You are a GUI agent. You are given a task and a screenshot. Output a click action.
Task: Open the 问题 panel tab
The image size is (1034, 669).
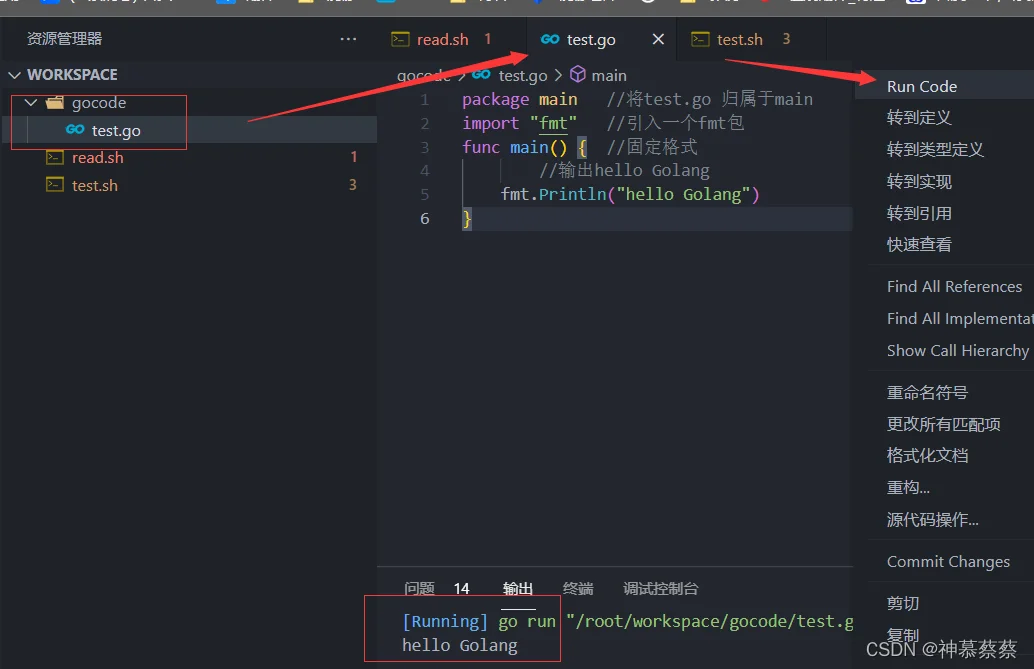pos(419,588)
